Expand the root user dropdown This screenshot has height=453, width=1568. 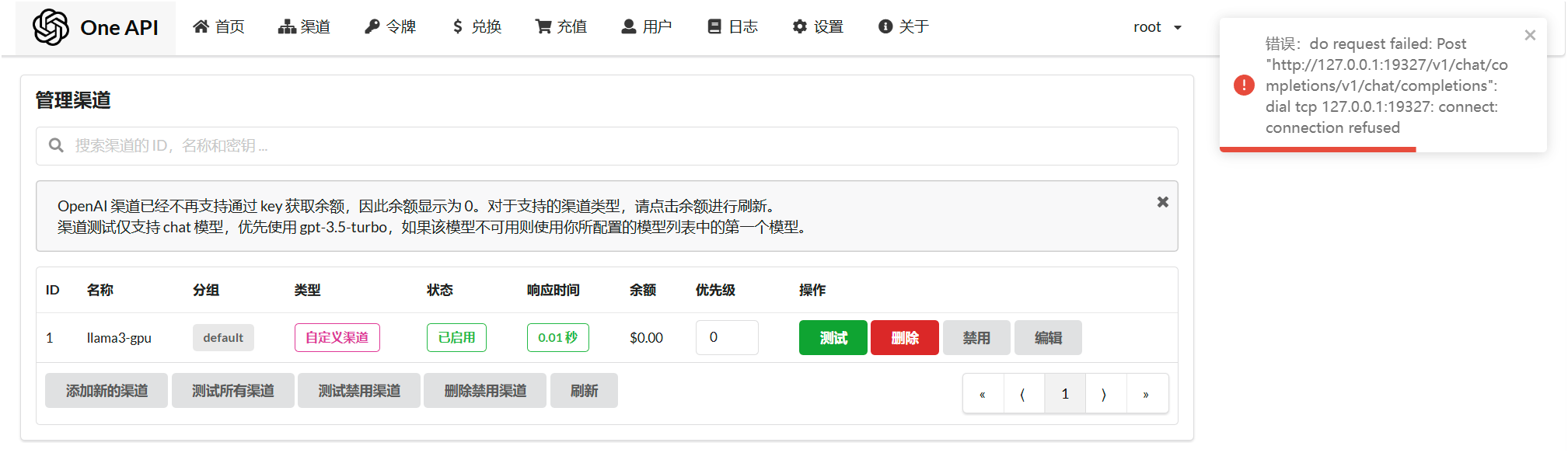point(1157,27)
